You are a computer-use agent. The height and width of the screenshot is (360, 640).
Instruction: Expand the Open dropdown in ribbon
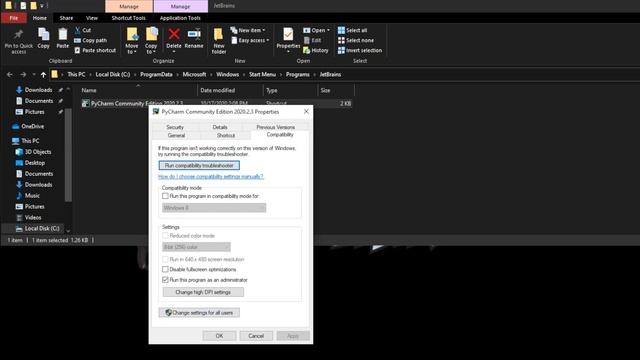click(x=317, y=30)
